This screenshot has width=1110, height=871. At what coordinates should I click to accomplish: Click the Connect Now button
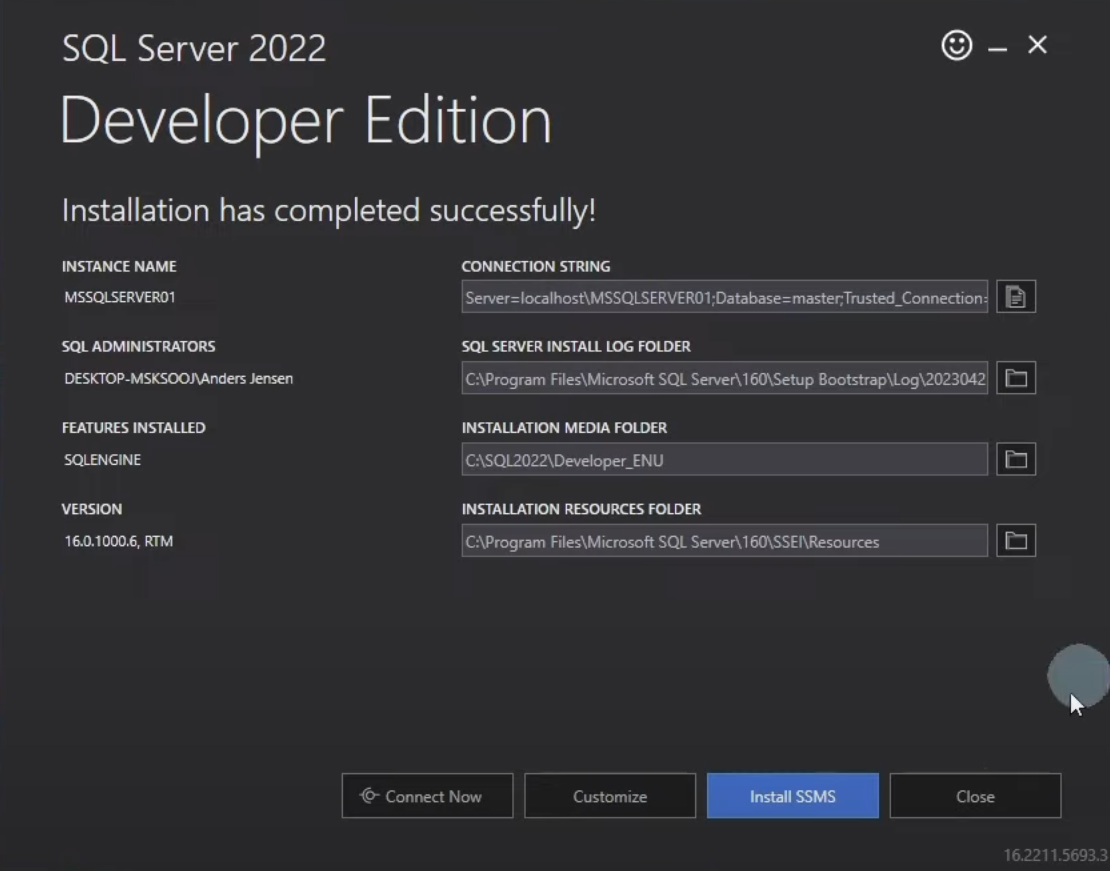click(x=428, y=796)
